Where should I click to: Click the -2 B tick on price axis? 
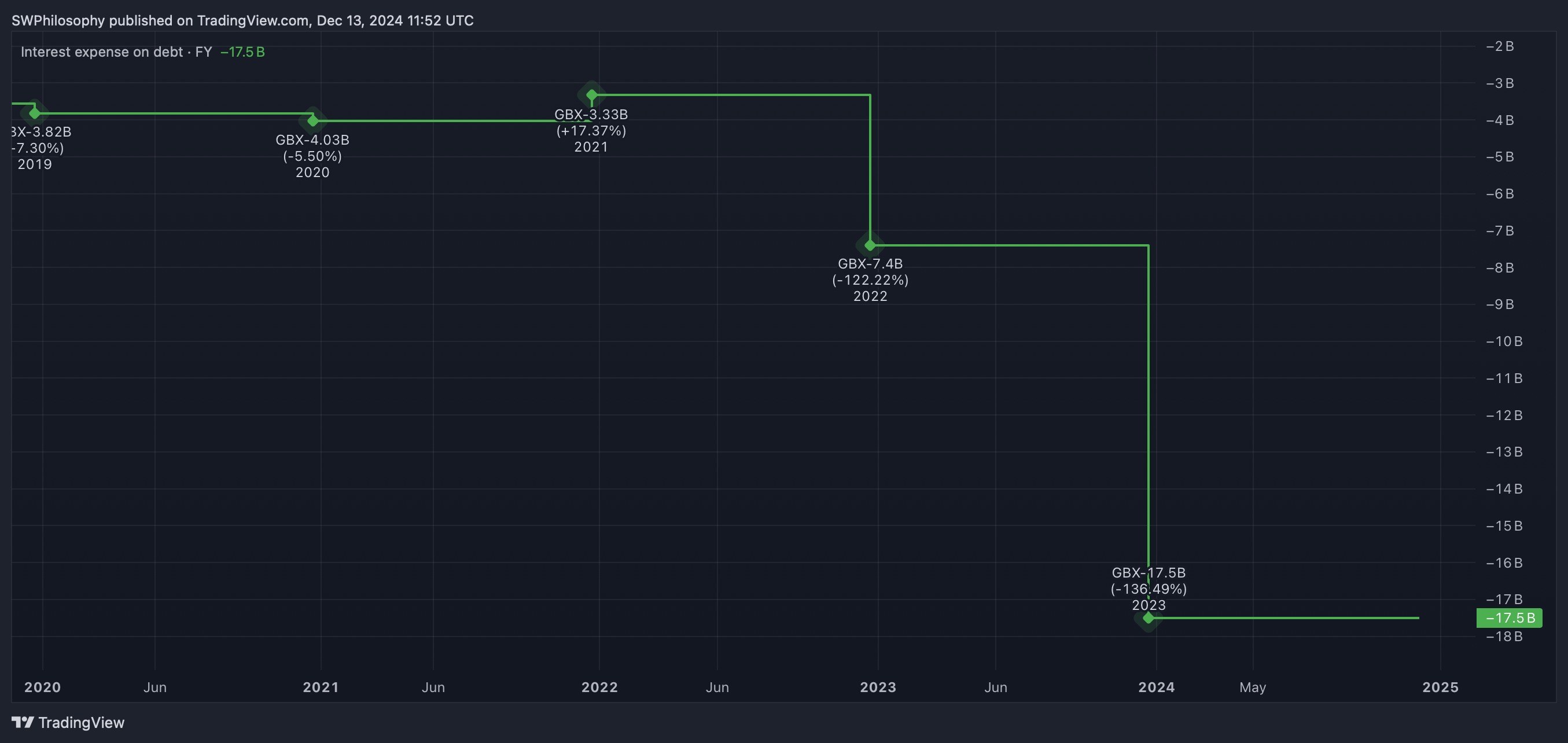(1499, 46)
